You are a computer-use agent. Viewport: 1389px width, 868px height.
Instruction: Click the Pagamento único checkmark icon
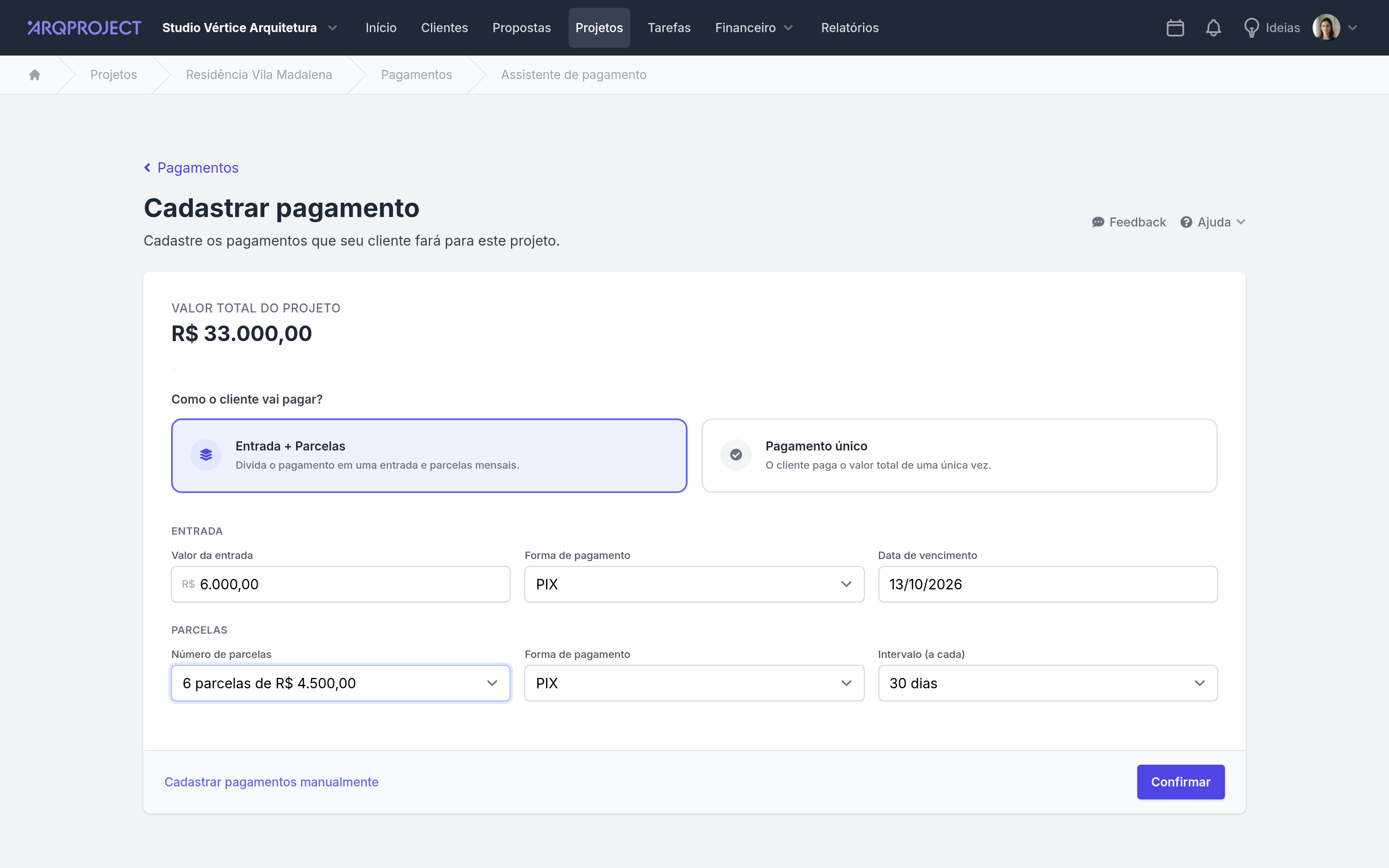click(736, 455)
